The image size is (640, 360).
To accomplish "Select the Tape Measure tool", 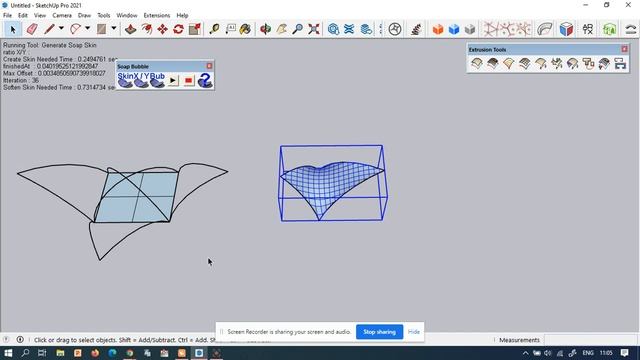I will click(x=214, y=29).
